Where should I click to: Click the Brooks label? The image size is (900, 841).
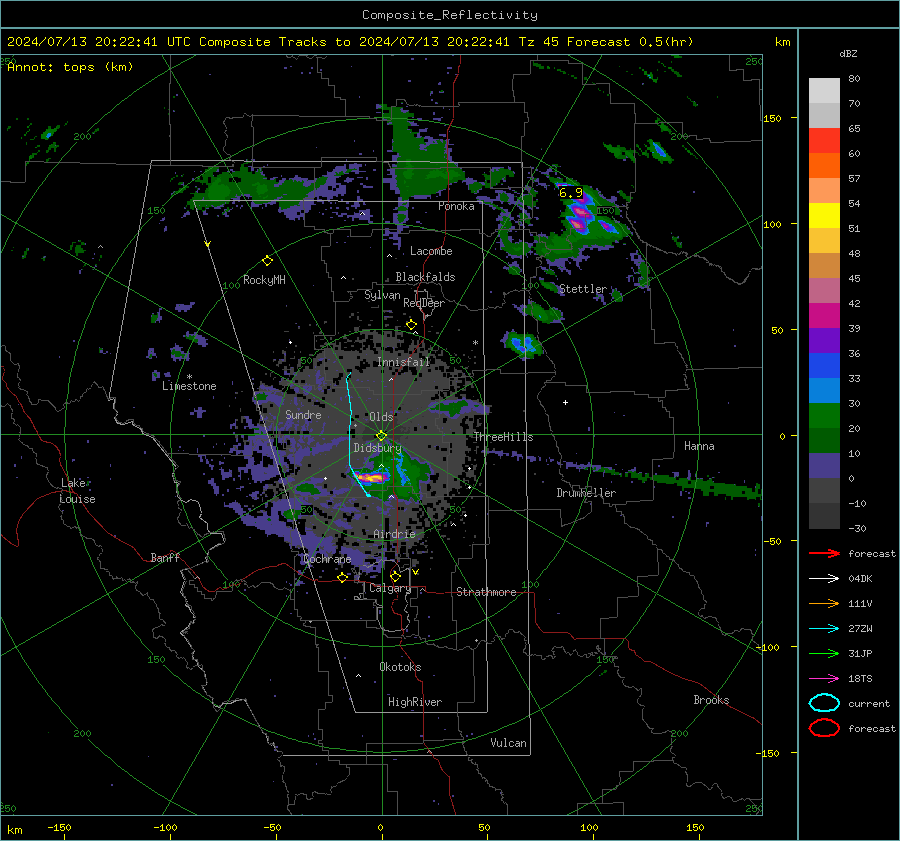pyautogui.click(x=711, y=700)
